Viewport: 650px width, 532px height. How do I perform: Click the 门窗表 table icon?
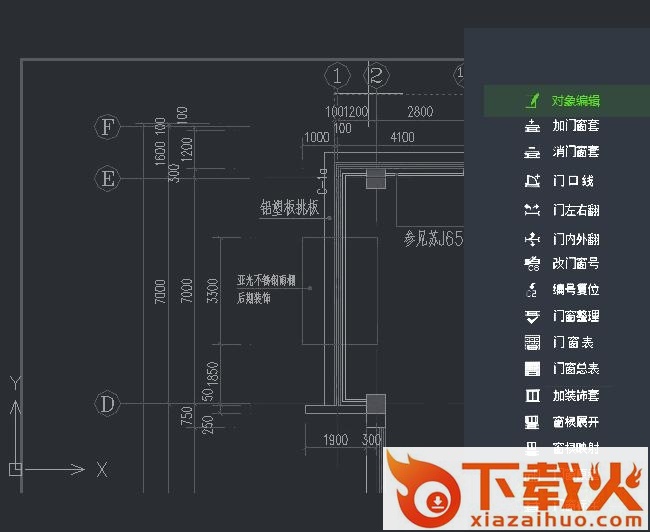point(532,343)
